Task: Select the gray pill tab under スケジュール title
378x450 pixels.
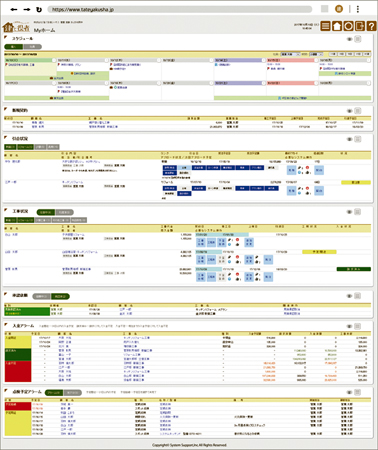Action: pyautogui.click(x=32, y=47)
